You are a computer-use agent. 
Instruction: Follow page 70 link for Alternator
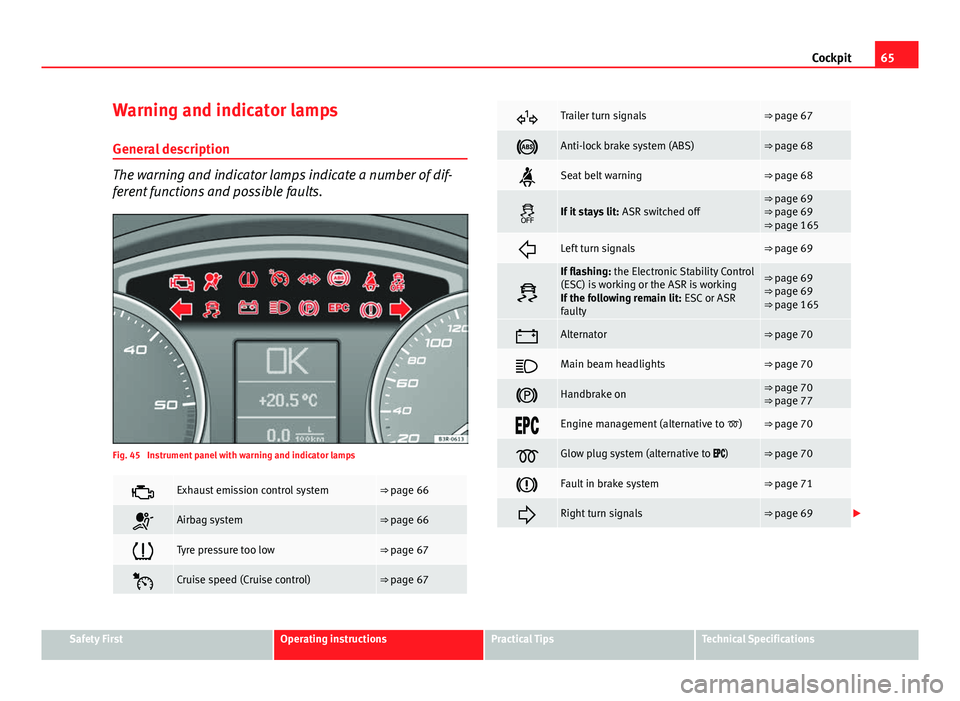click(x=789, y=335)
